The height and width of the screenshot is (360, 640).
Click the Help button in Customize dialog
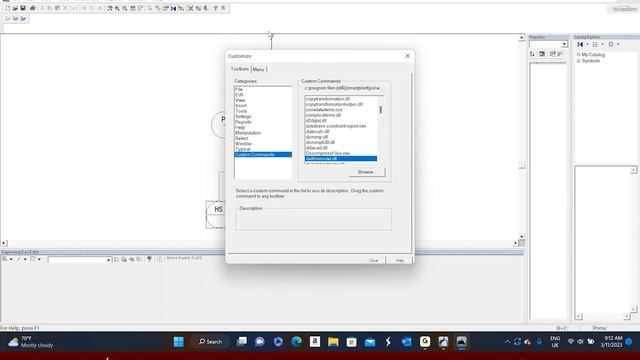[x=400, y=260]
